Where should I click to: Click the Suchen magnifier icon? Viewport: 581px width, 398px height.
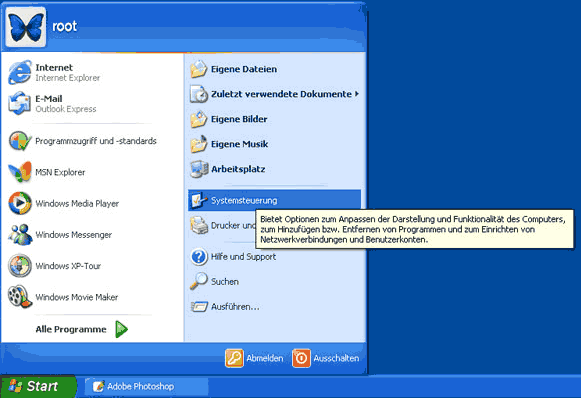[x=199, y=281]
